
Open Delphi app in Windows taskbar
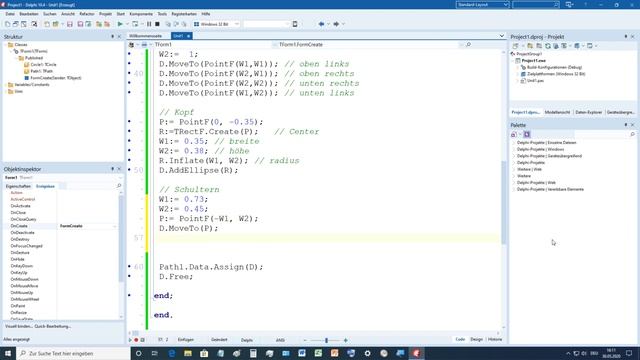[x=416, y=353]
